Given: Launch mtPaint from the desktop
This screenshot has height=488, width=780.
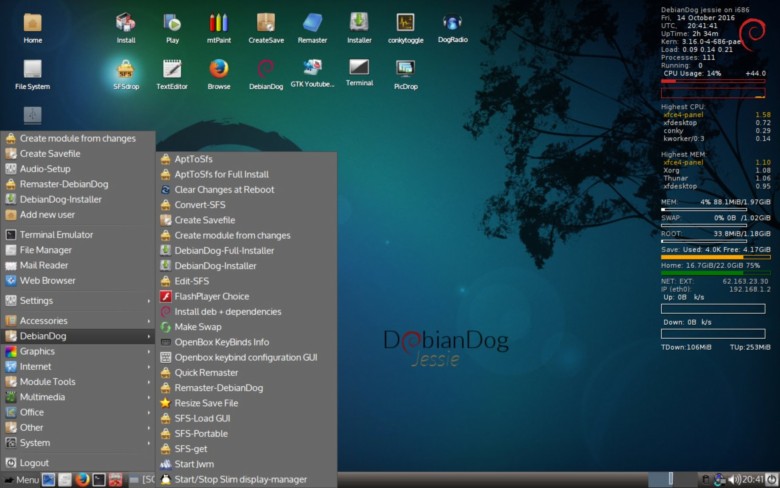Looking at the screenshot, I should (219, 28).
